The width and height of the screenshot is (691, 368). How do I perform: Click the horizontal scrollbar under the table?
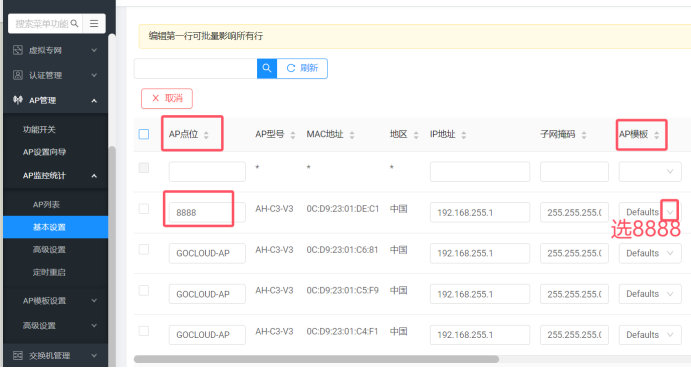[316, 359]
